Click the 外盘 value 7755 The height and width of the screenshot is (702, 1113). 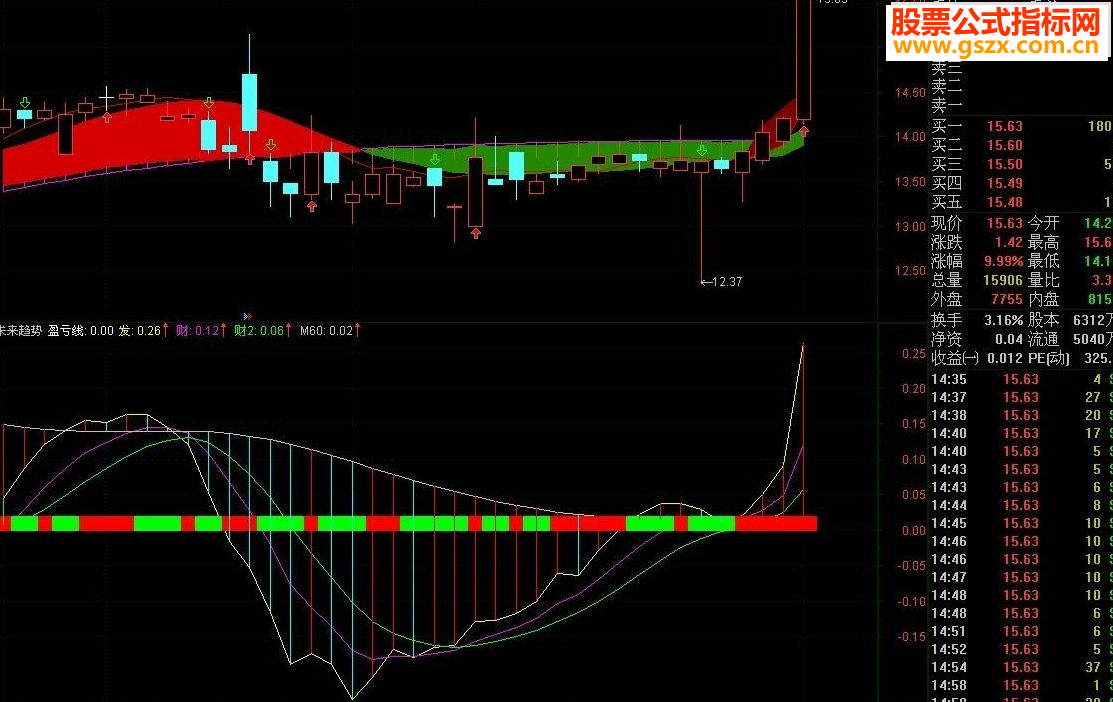coord(1007,300)
